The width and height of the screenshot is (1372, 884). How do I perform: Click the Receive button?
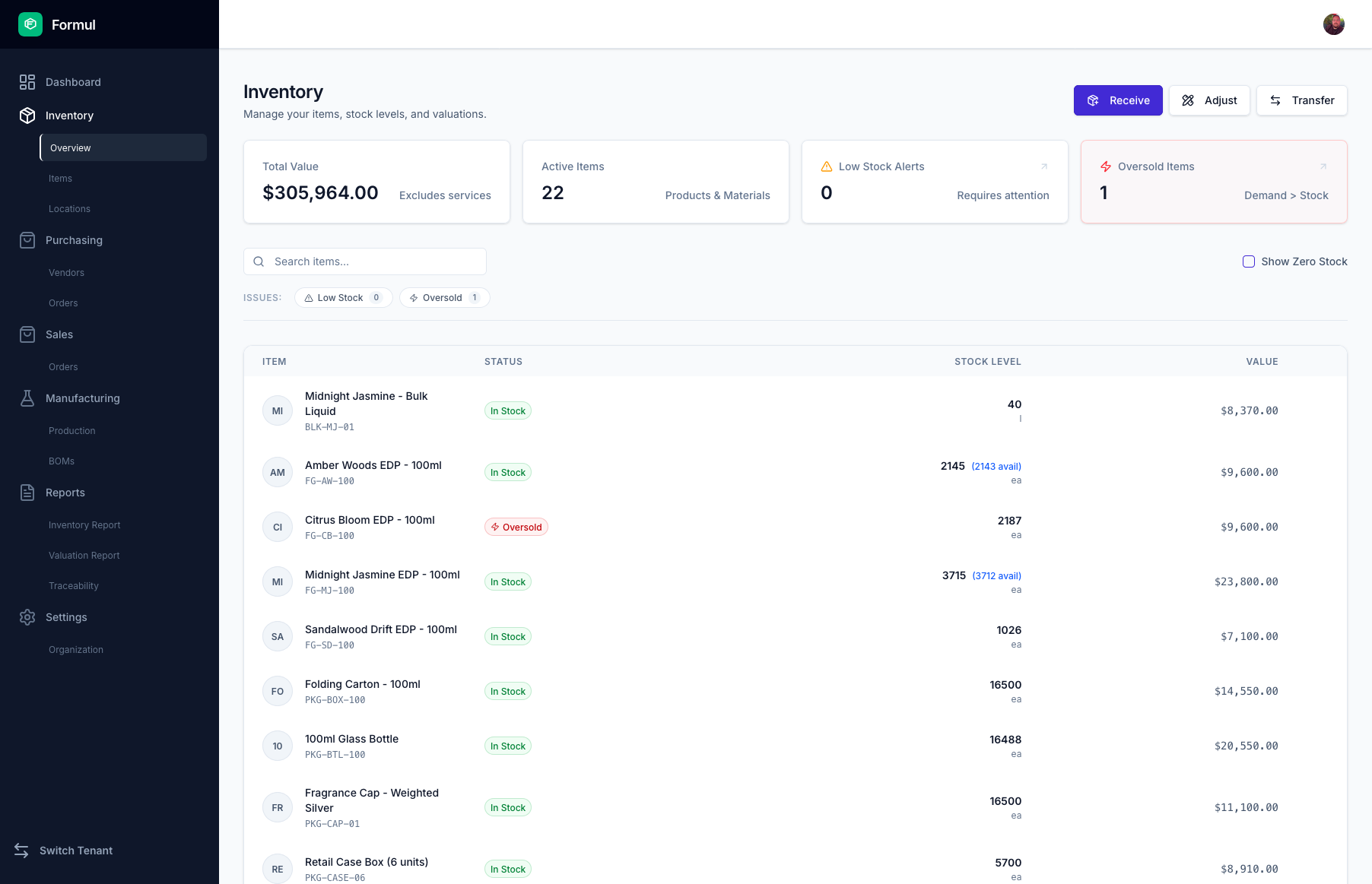pos(1118,100)
